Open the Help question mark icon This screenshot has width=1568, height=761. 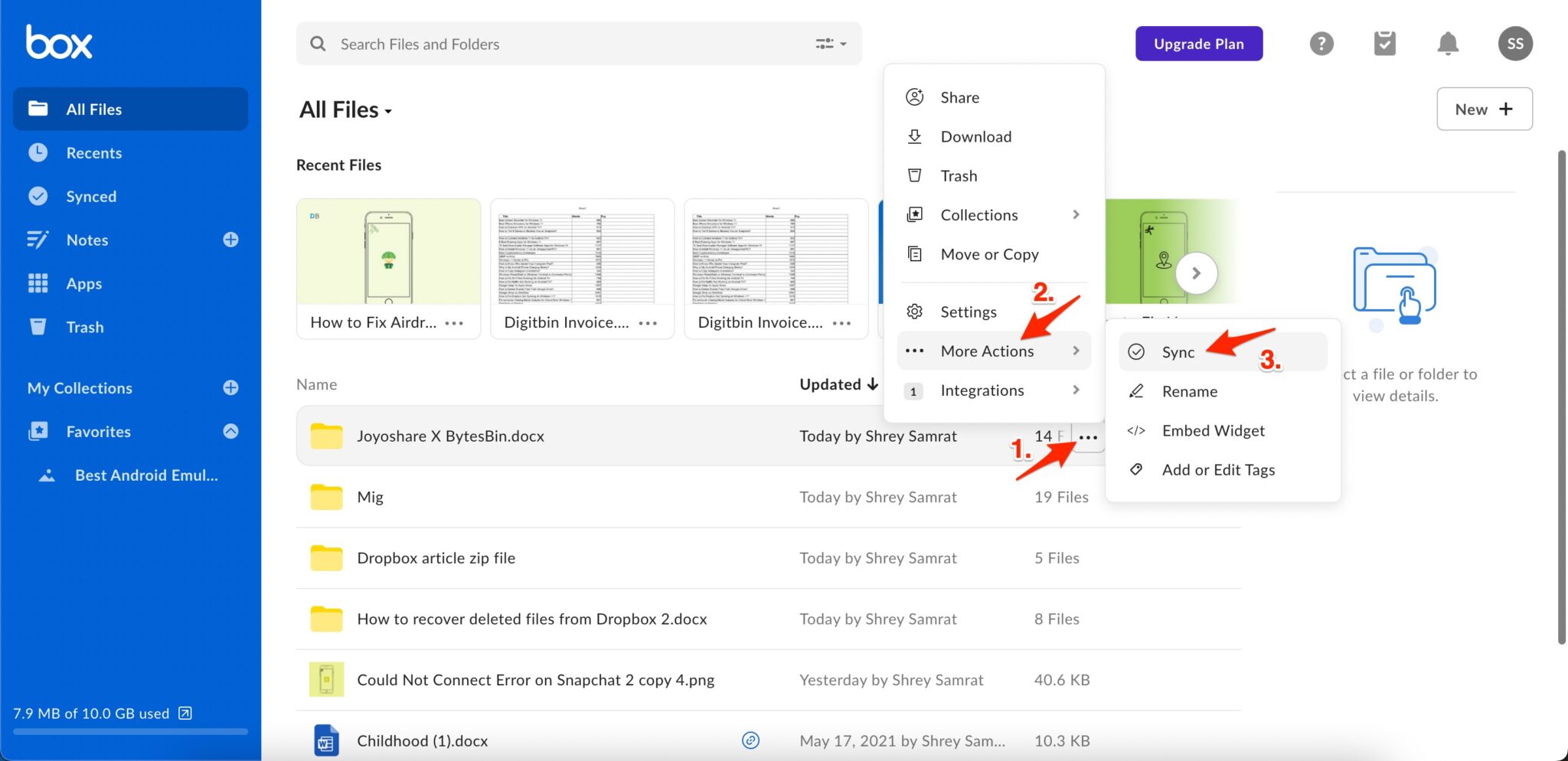click(x=1321, y=44)
